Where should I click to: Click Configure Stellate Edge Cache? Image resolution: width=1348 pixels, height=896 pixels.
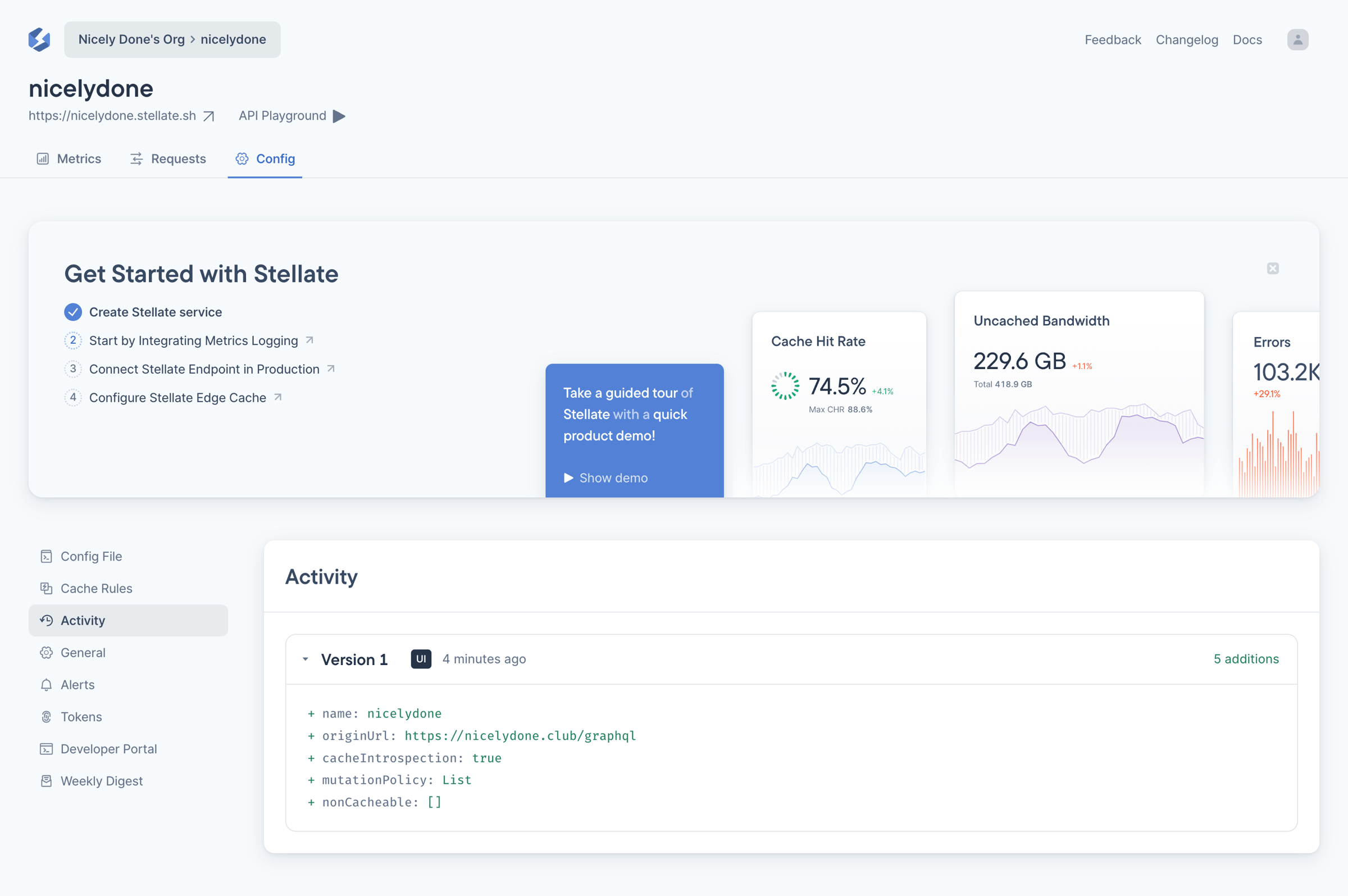(x=177, y=398)
